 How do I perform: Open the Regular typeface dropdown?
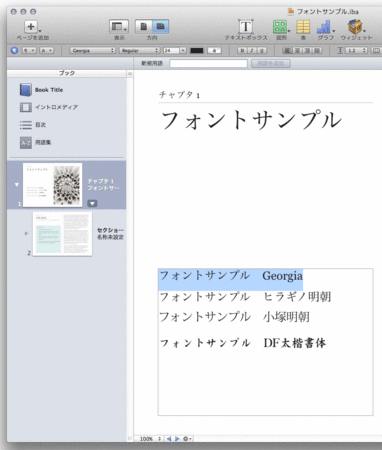click(x=139, y=50)
